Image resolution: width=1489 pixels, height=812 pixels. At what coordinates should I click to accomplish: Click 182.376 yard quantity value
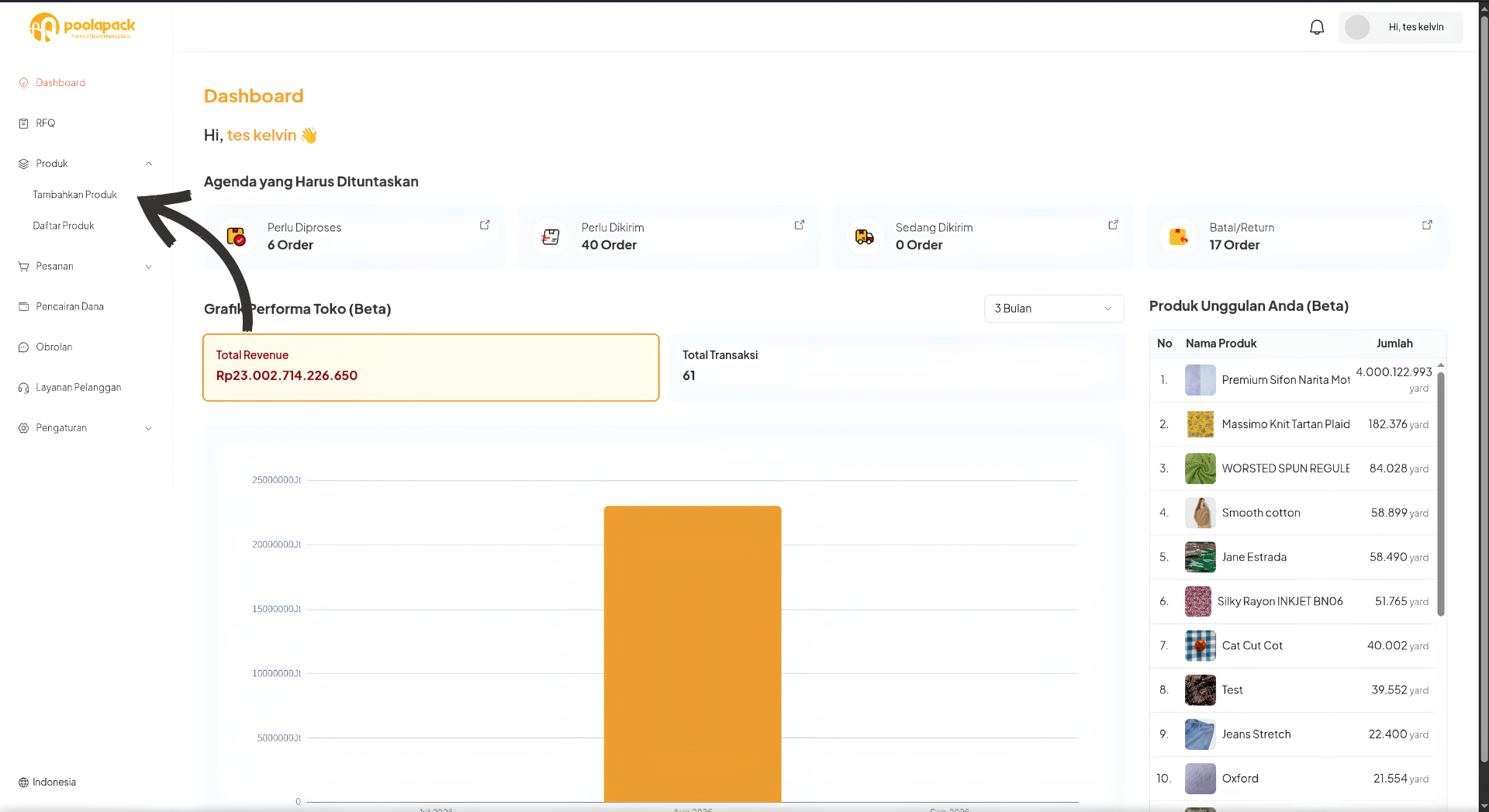click(1398, 424)
